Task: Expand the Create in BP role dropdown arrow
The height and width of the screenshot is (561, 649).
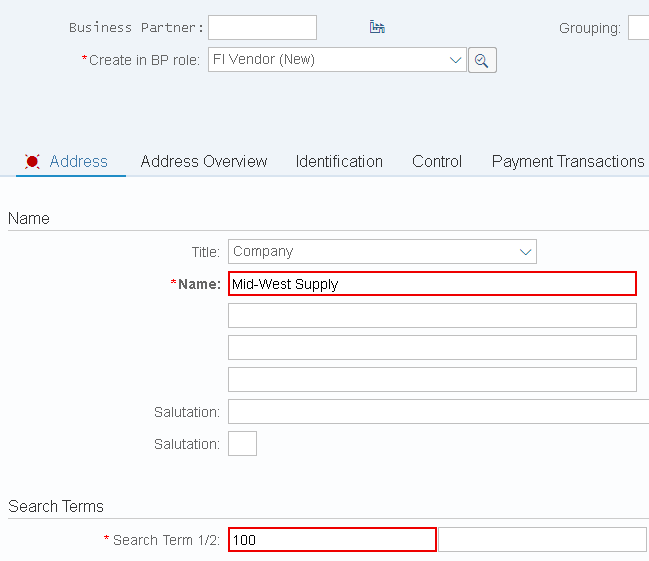Action: [x=455, y=60]
